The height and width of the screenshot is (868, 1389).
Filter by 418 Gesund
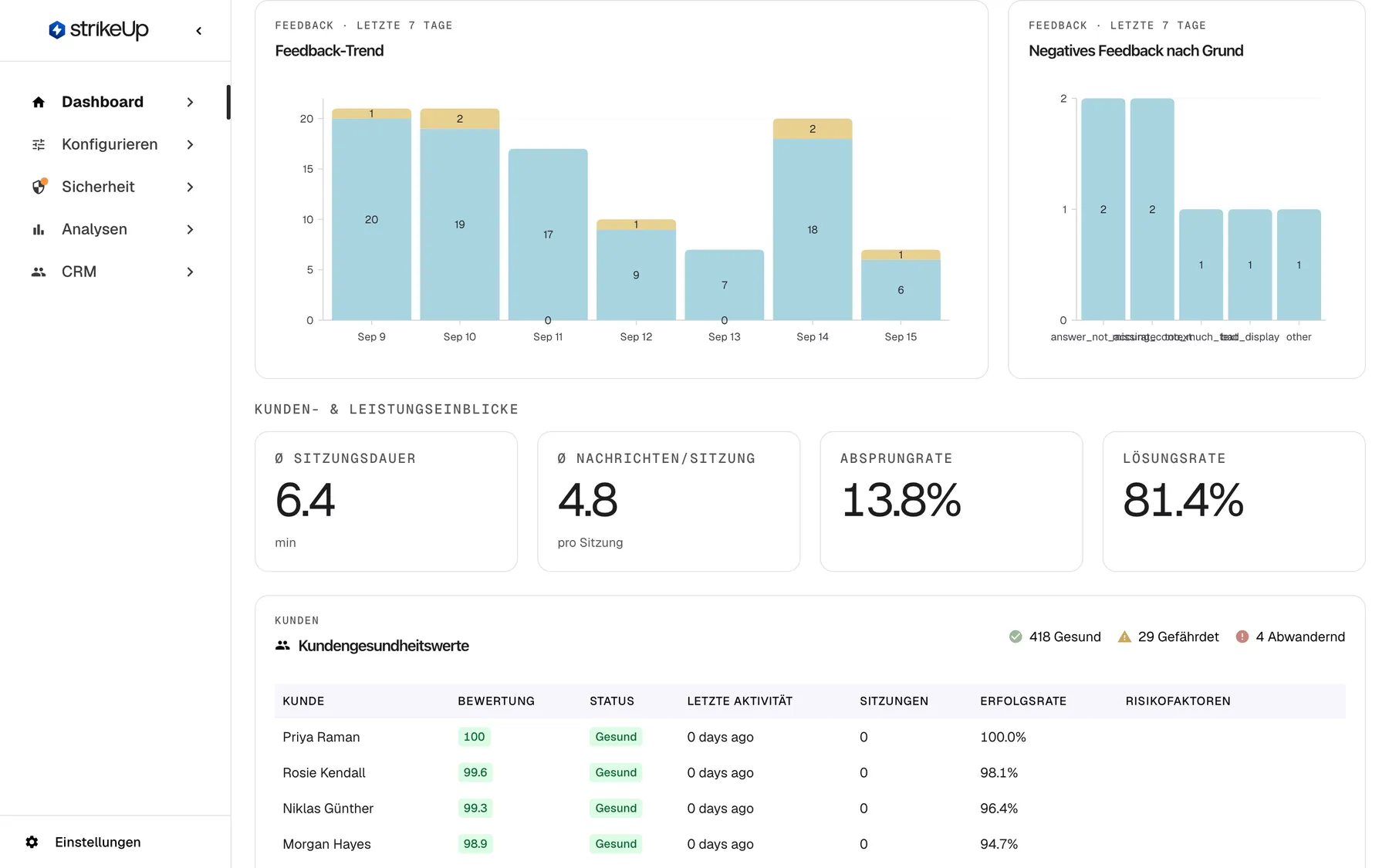click(x=1055, y=637)
